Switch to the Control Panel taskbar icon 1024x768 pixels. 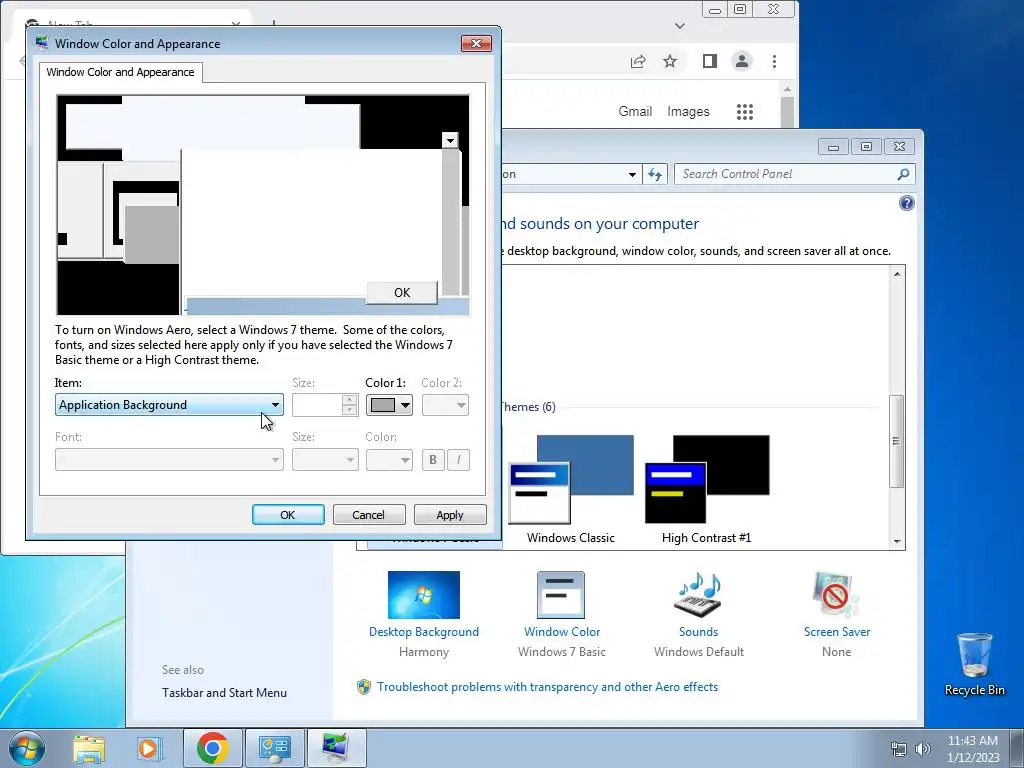tap(274, 748)
